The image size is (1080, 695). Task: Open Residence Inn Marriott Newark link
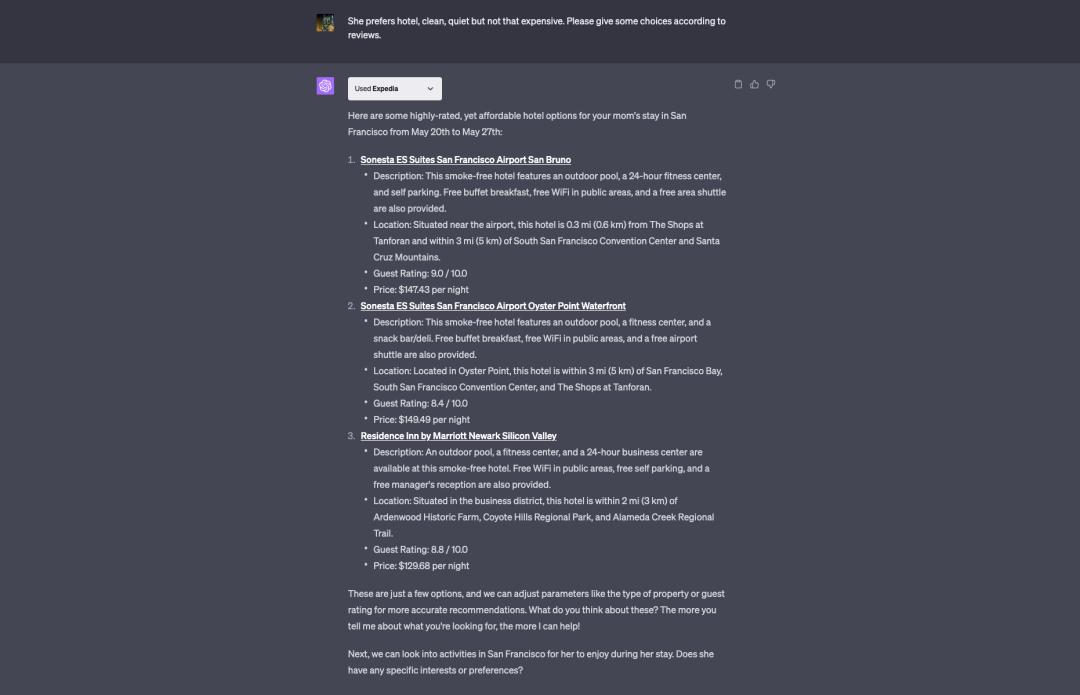click(458, 436)
